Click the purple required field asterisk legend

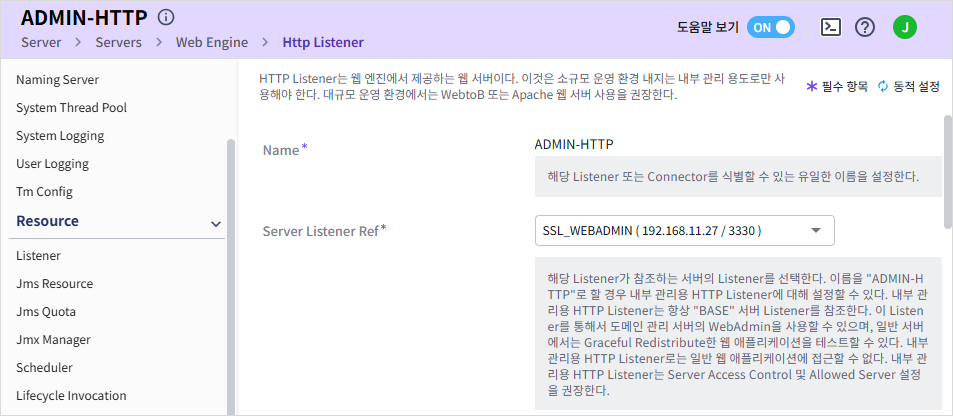pos(811,87)
